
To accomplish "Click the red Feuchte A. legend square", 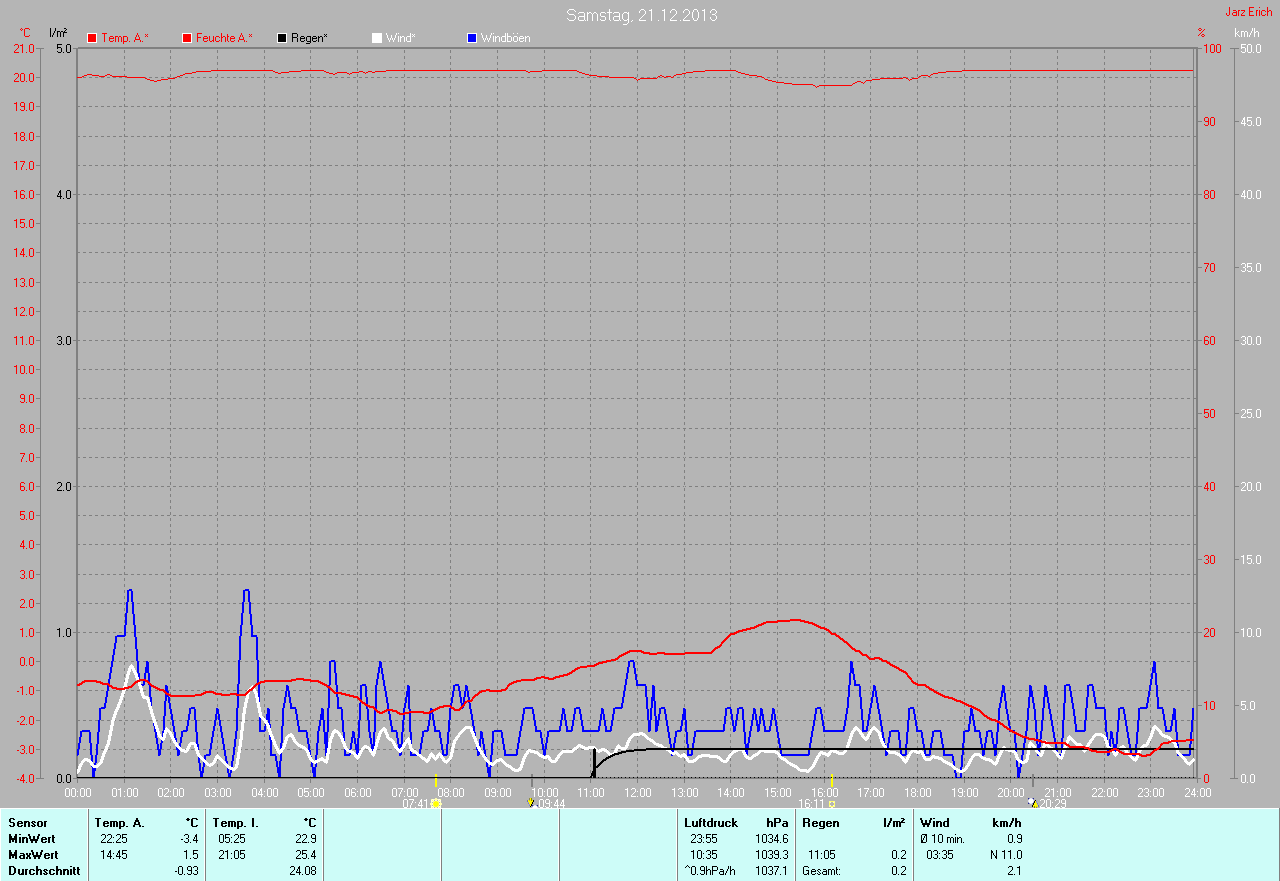I will 187,38.
